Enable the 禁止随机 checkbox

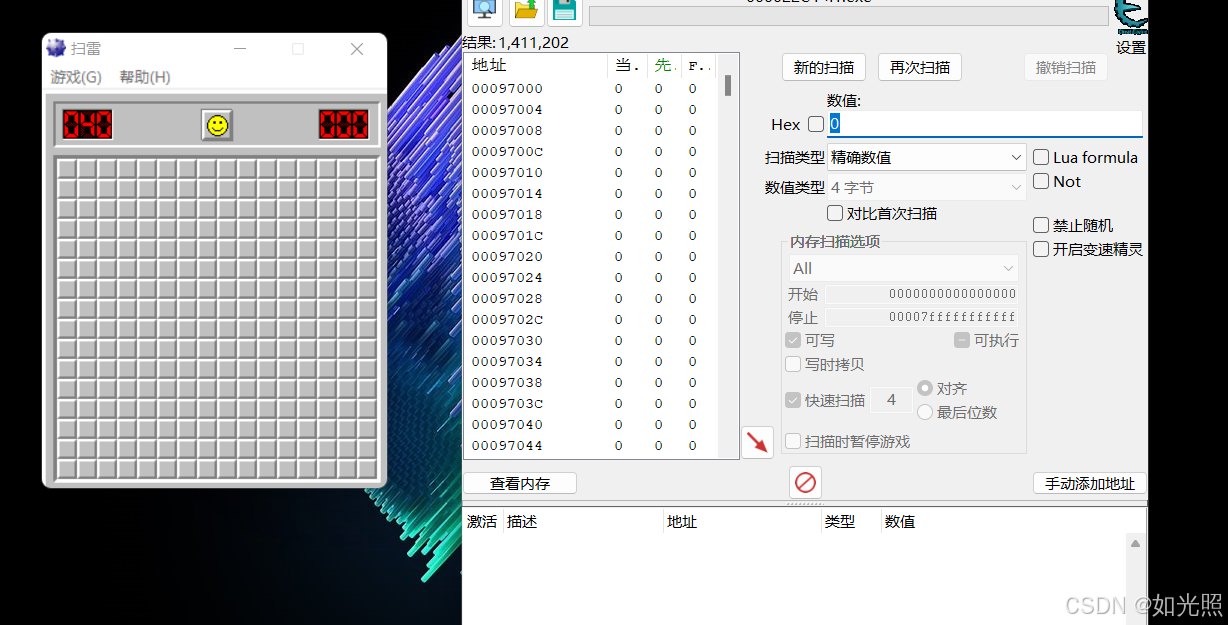pyautogui.click(x=1041, y=225)
